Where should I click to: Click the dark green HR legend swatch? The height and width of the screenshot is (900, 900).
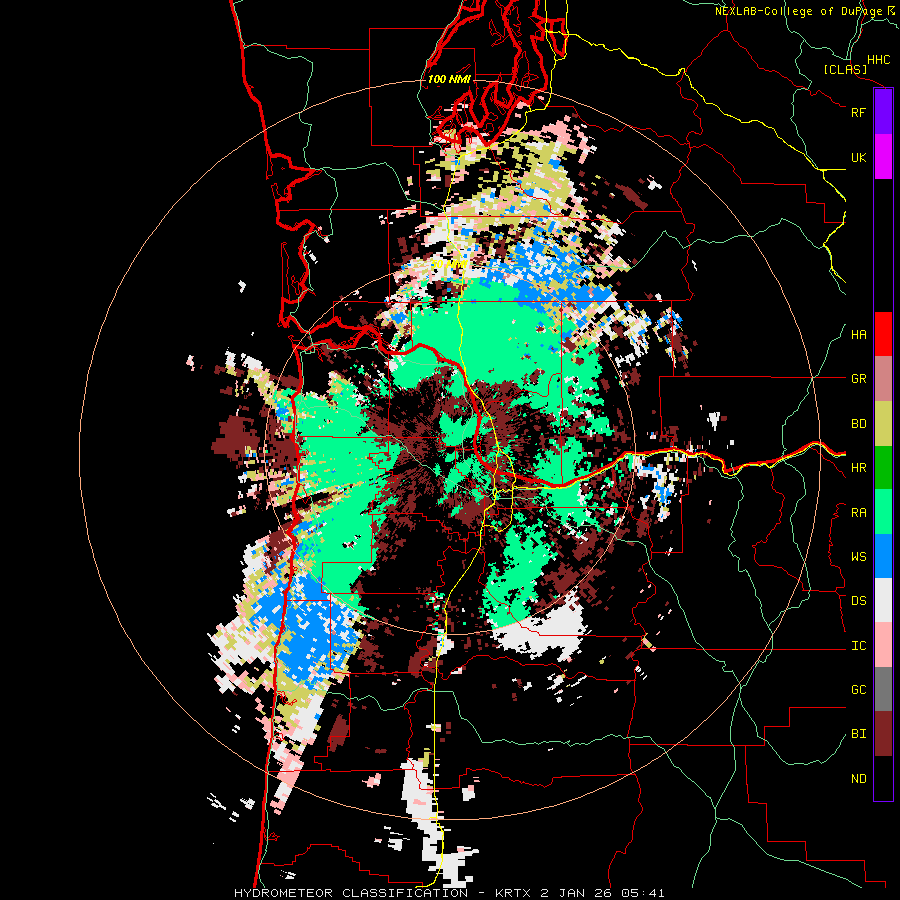(x=883, y=467)
